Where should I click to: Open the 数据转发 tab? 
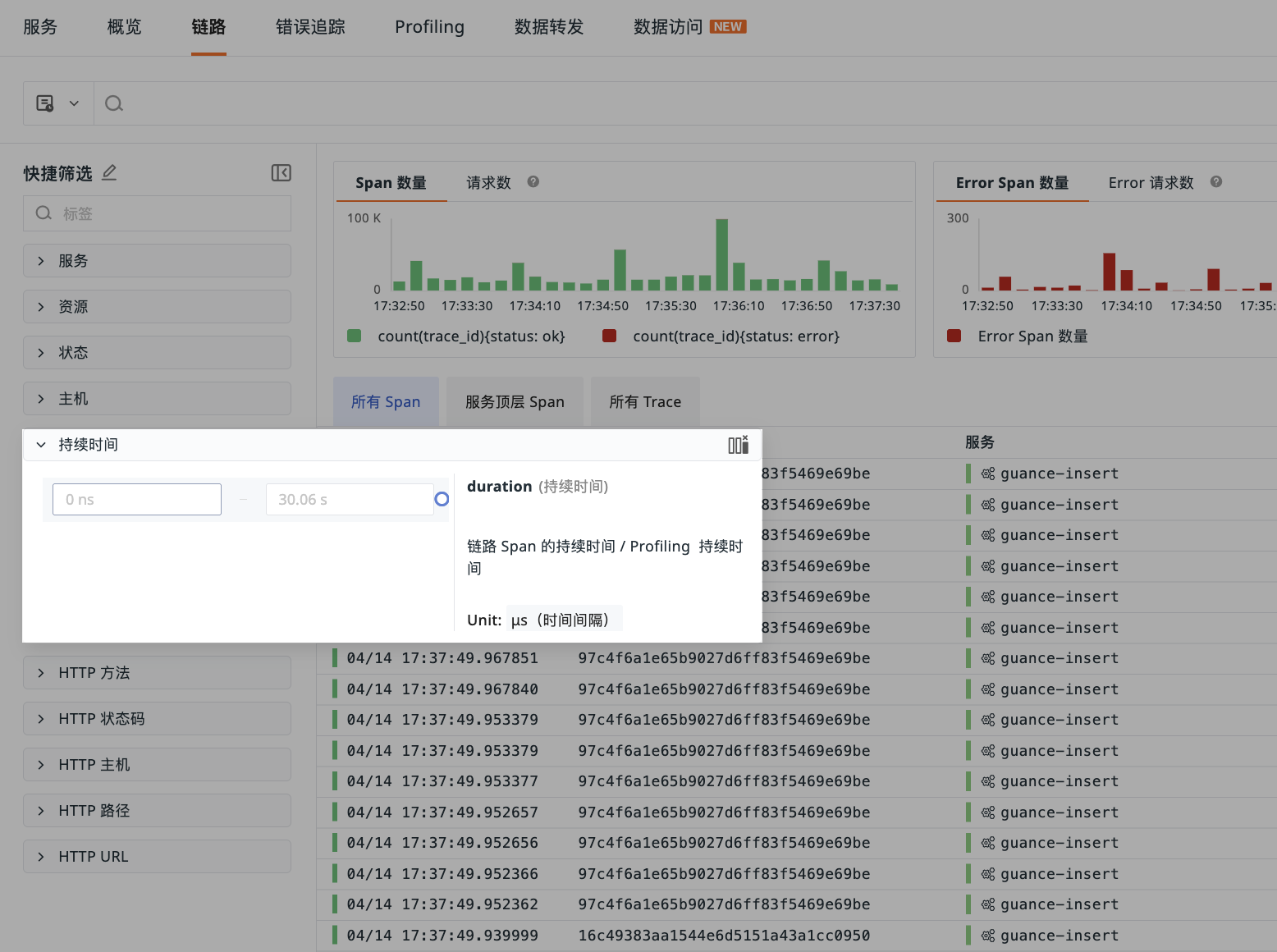(549, 27)
